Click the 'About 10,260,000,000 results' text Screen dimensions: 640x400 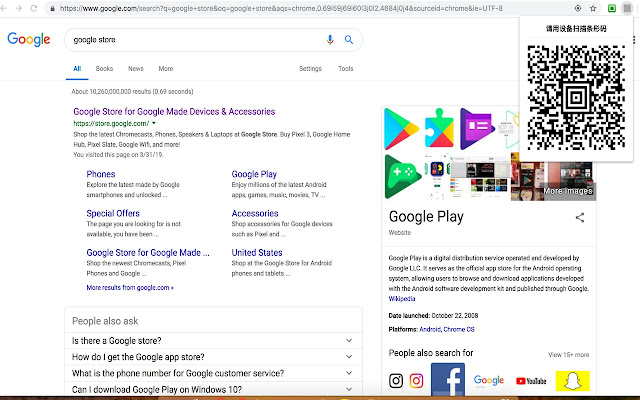(133, 91)
